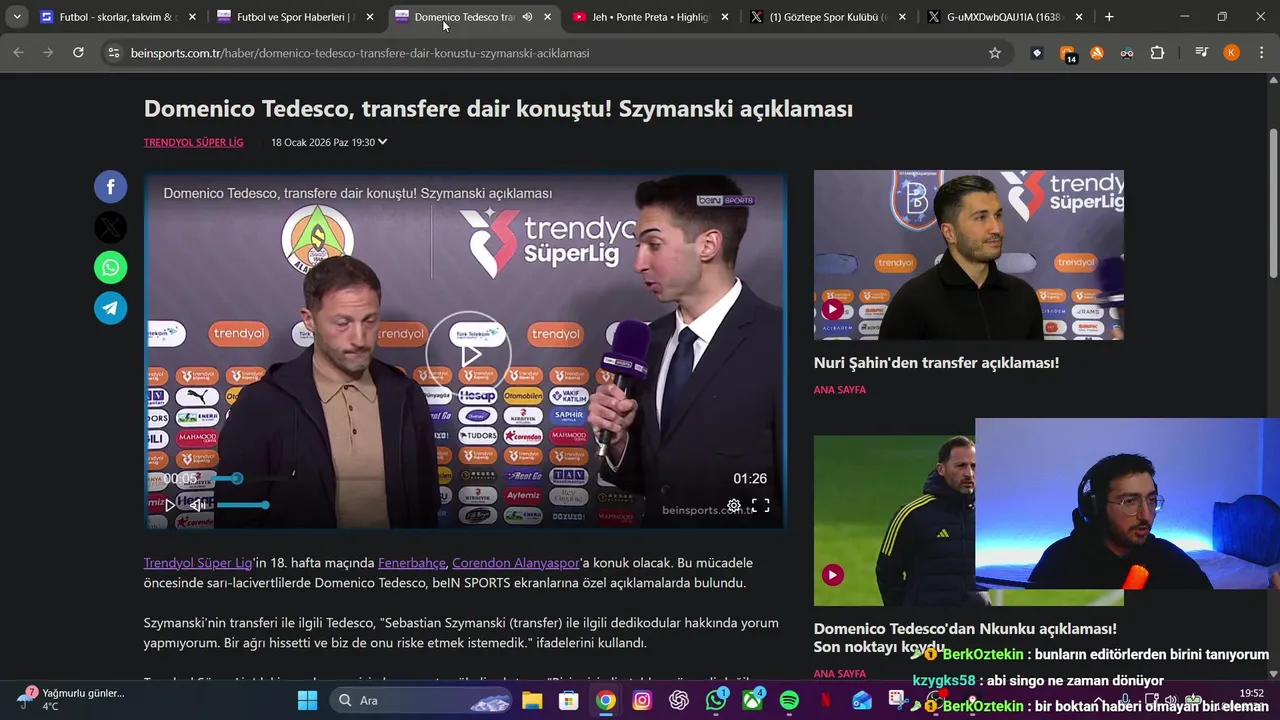This screenshot has width=1280, height=720.
Task: Play the Tedesco interview video
Action: [469, 354]
